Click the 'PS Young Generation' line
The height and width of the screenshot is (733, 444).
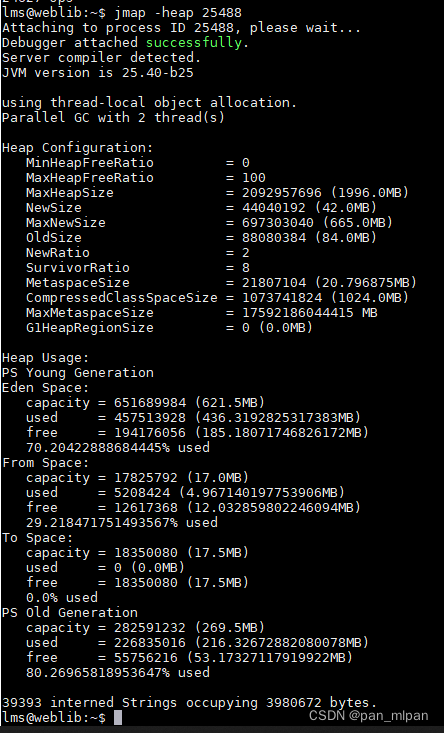[78, 373]
